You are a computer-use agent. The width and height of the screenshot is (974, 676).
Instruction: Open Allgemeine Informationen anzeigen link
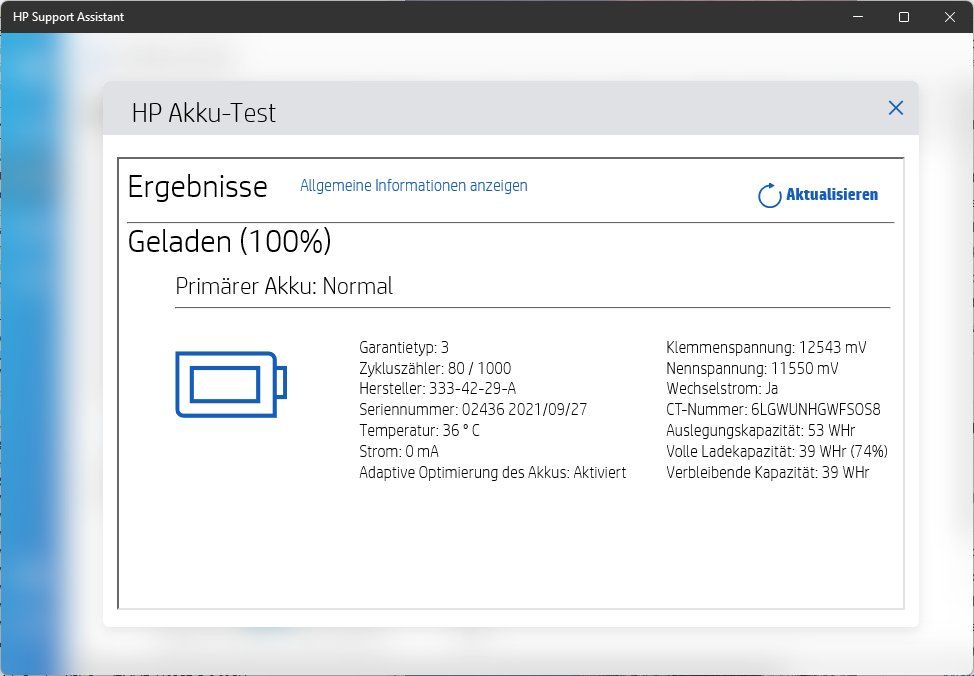(414, 186)
